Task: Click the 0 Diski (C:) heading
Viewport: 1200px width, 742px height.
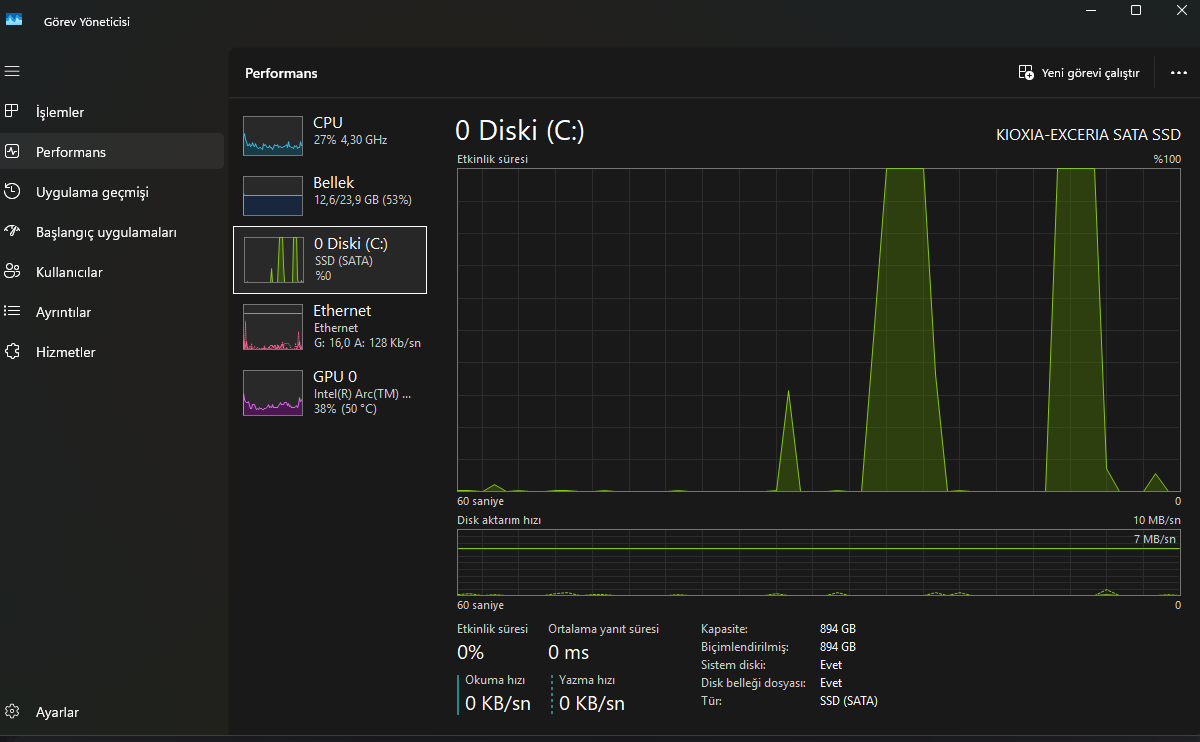Action: [x=519, y=130]
